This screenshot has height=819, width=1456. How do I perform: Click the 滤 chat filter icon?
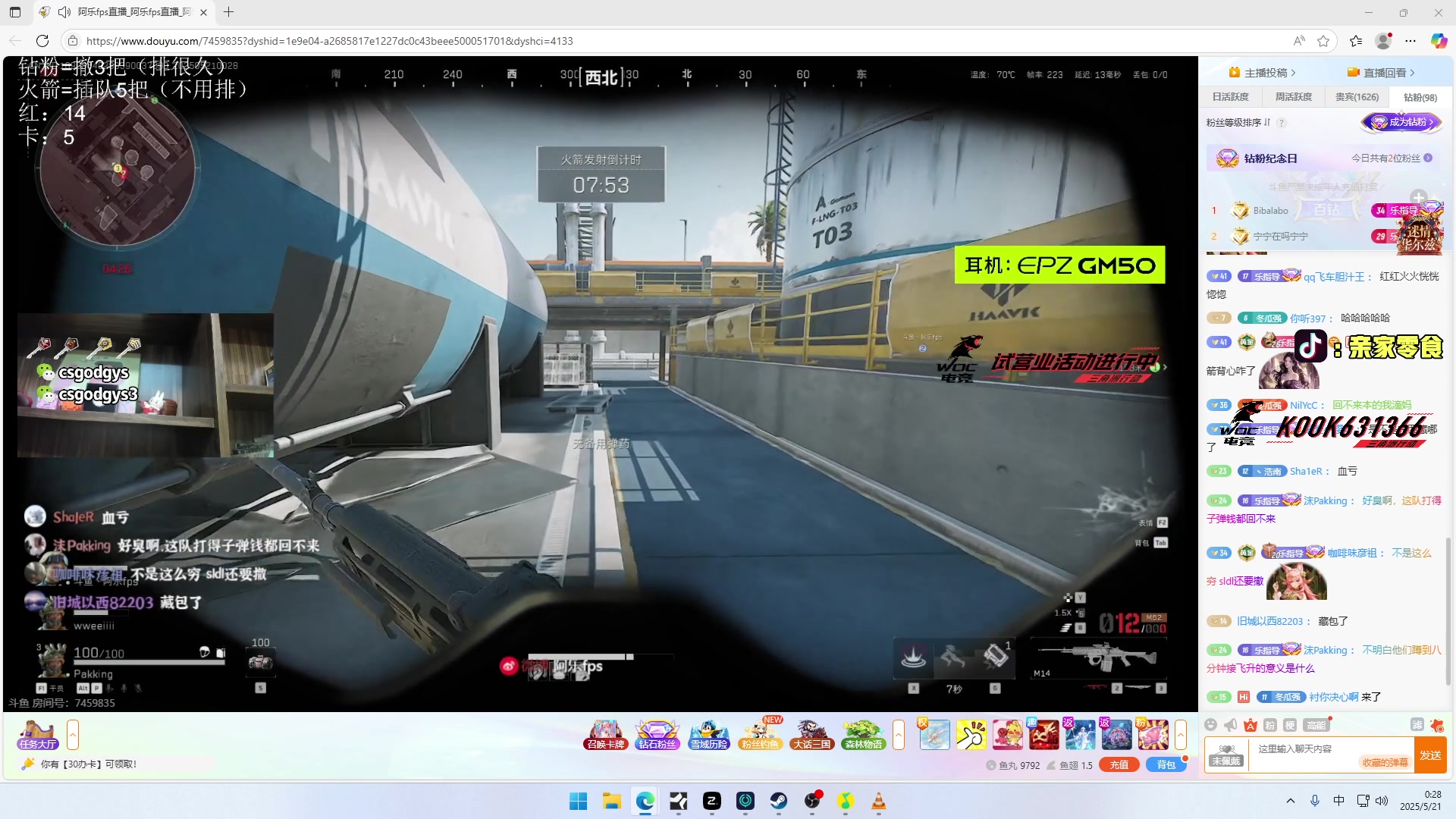[x=1417, y=725]
